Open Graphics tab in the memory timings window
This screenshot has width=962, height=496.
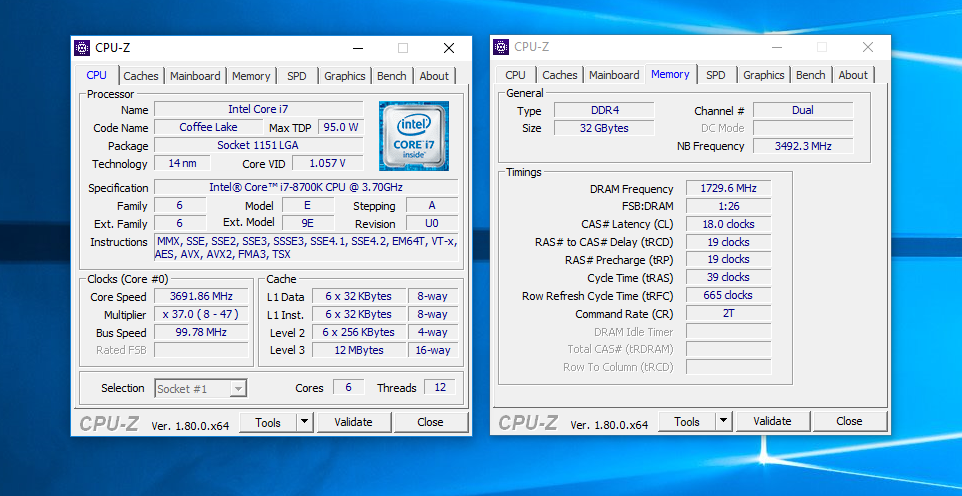coord(764,75)
